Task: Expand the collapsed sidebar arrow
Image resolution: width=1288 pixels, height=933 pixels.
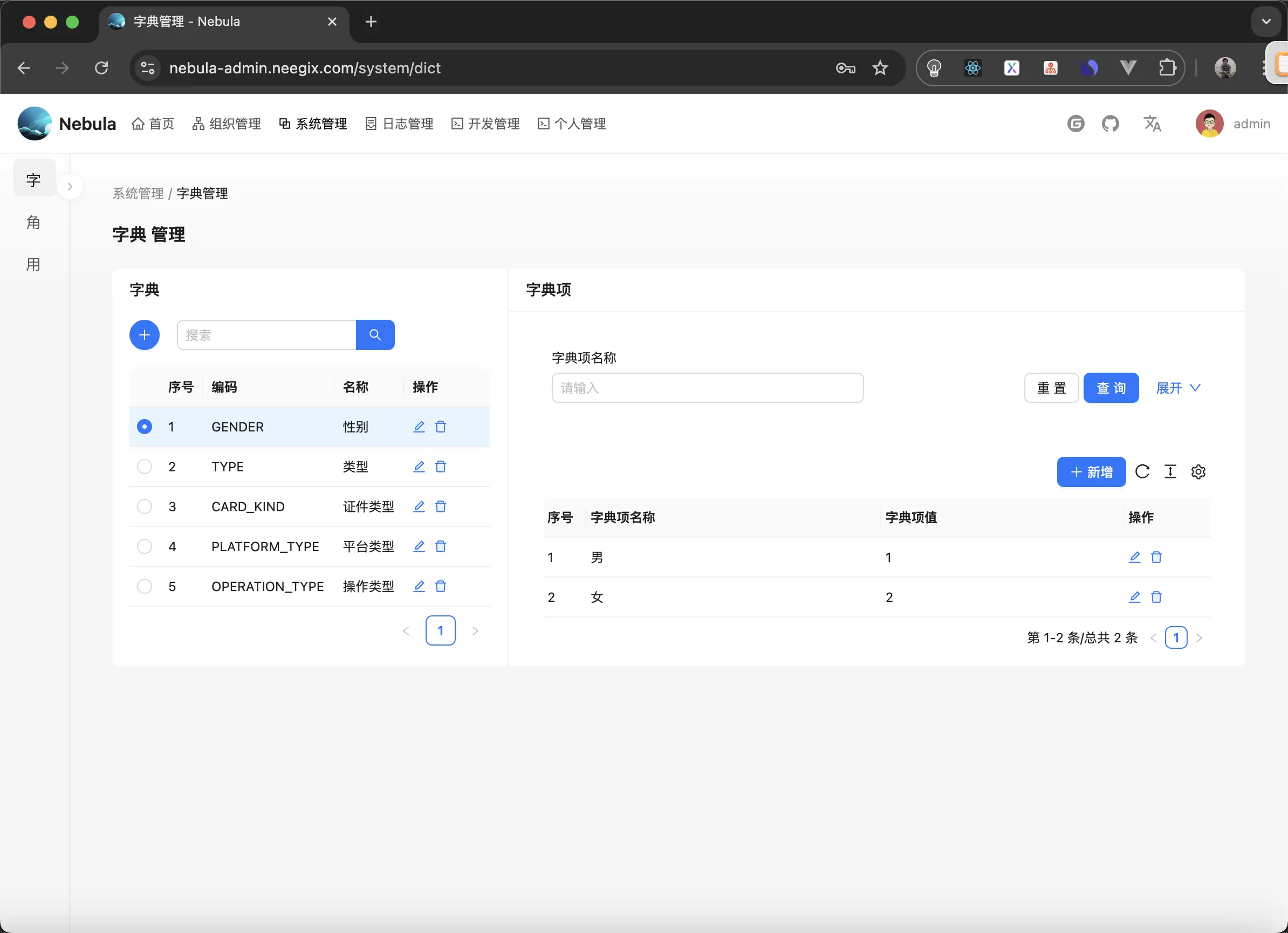Action: tap(70, 186)
